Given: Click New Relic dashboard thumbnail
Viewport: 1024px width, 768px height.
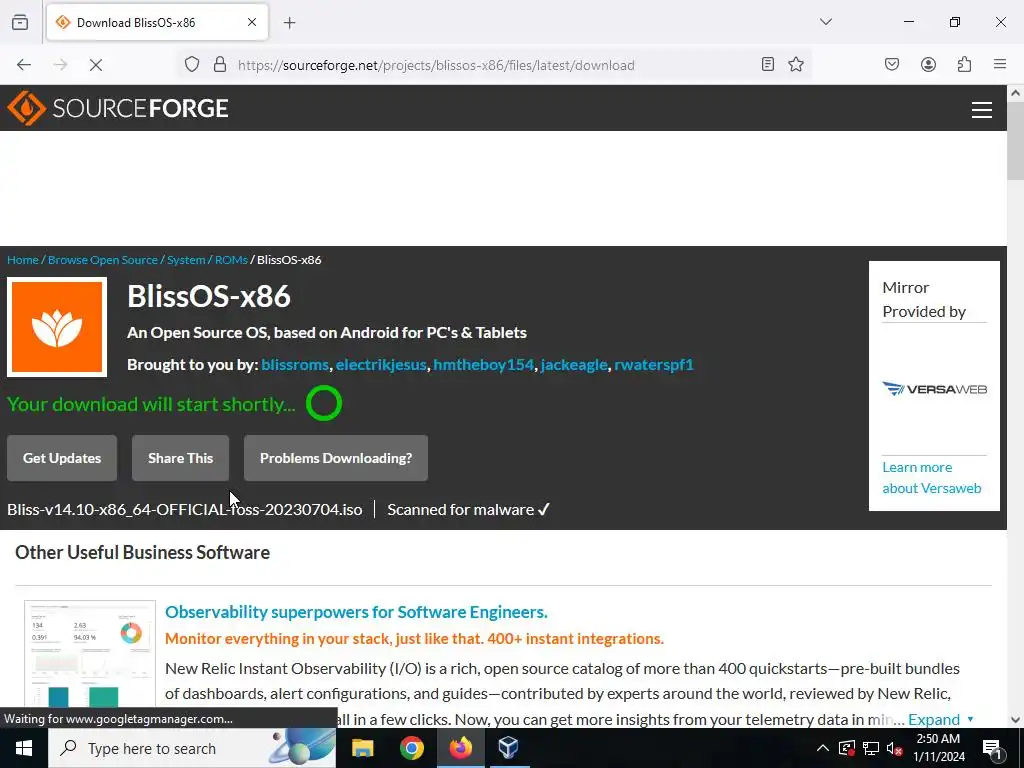Looking at the screenshot, I should tap(90, 654).
